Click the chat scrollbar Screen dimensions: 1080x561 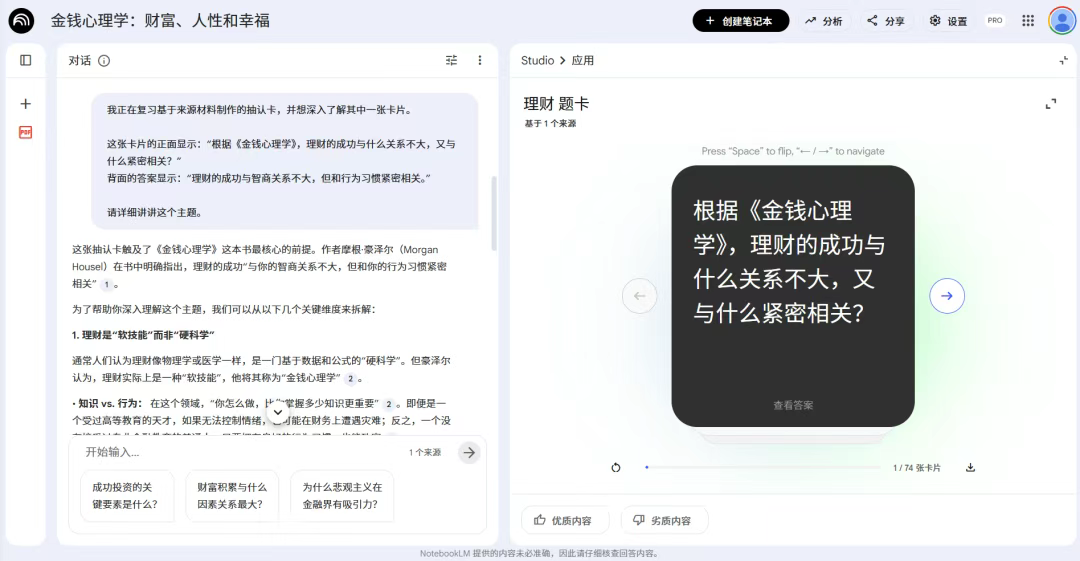point(494,214)
